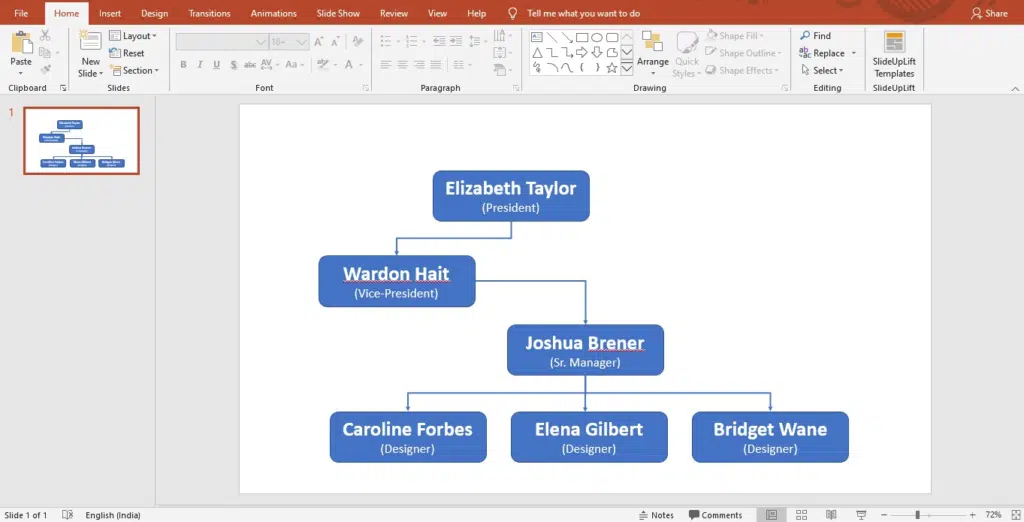Expand the Layout dropdown
This screenshot has width=1024, height=522.
[133, 36]
